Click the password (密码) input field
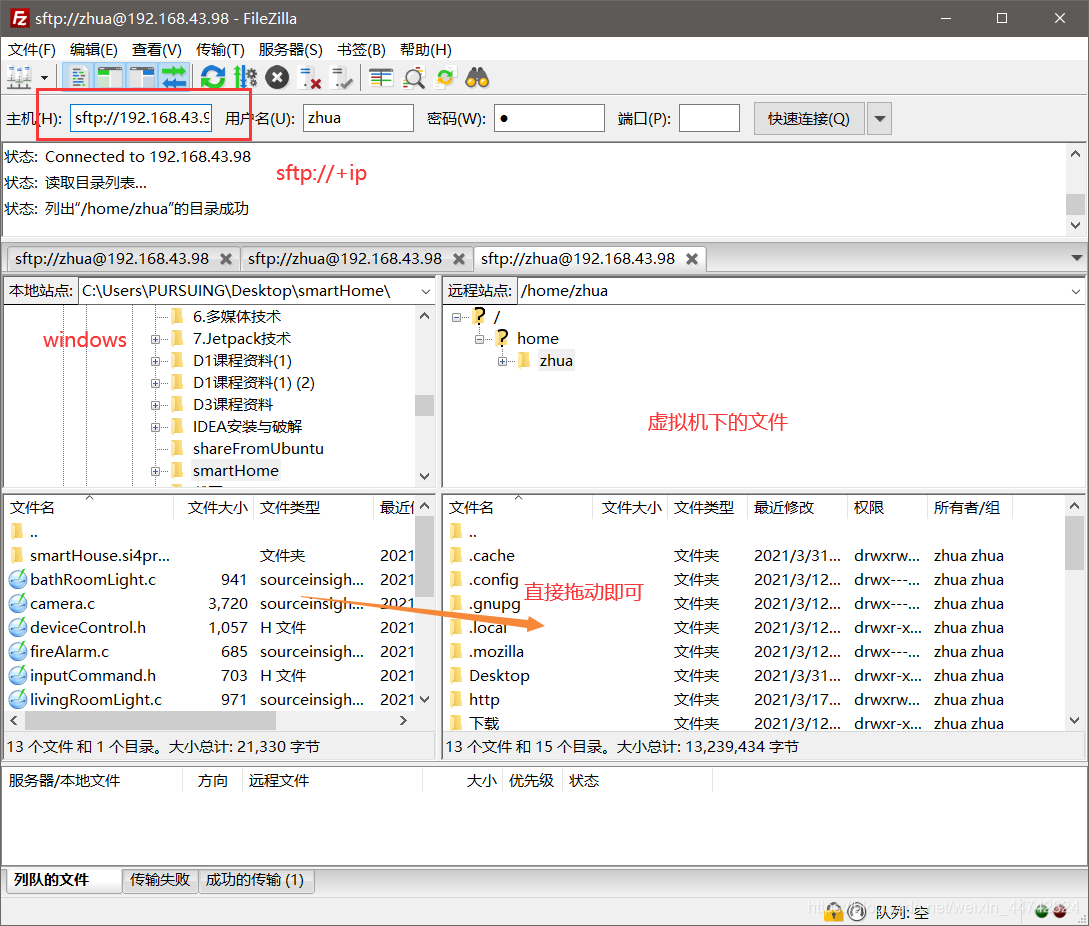The height and width of the screenshot is (926, 1089). click(549, 117)
